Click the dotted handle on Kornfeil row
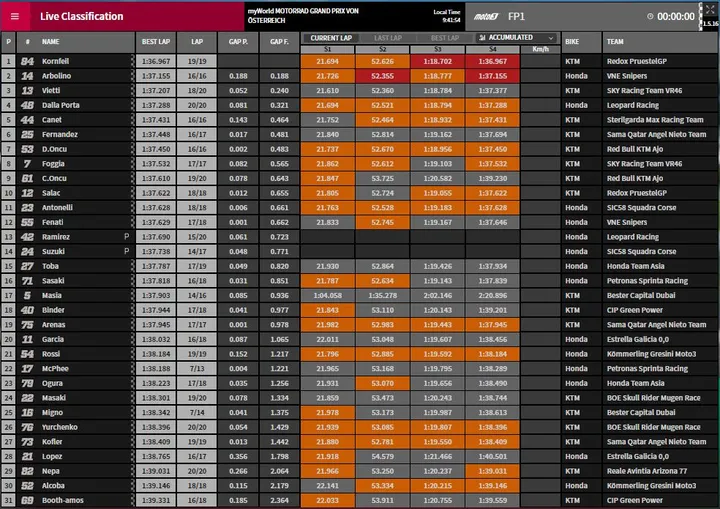This screenshot has height=509, width=720. pos(132,61)
